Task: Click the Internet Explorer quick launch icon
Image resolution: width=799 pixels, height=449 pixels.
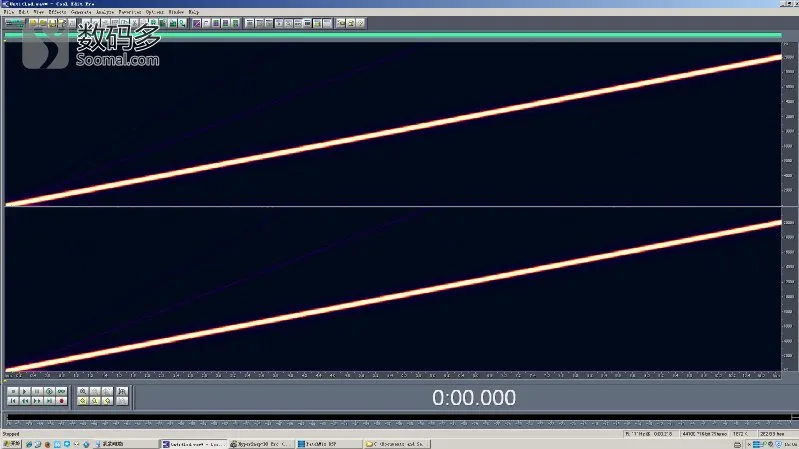Action: [x=29, y=444]
